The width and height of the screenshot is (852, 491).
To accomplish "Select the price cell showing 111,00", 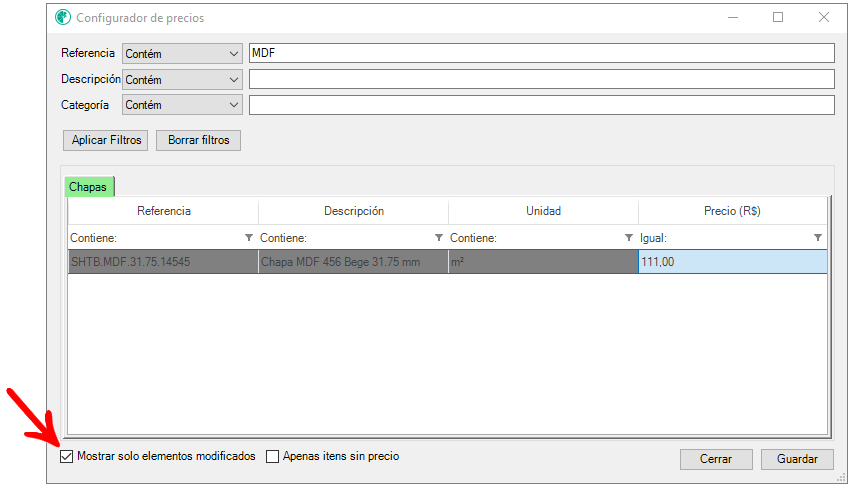I will pos(732,262).
